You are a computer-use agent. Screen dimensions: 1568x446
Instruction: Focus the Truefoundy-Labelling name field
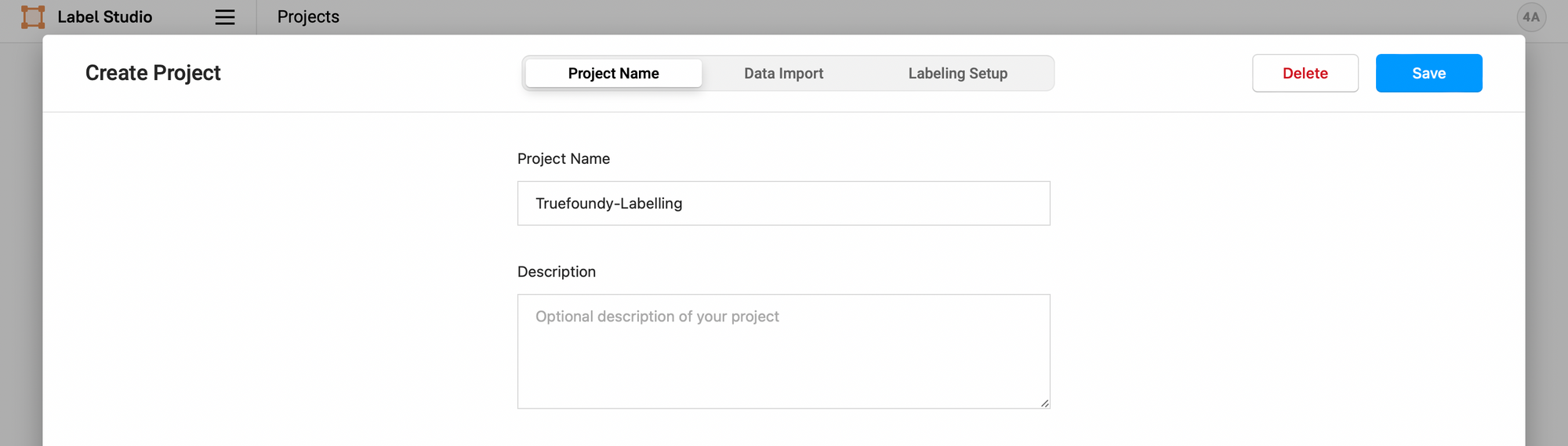click(783, 204)
